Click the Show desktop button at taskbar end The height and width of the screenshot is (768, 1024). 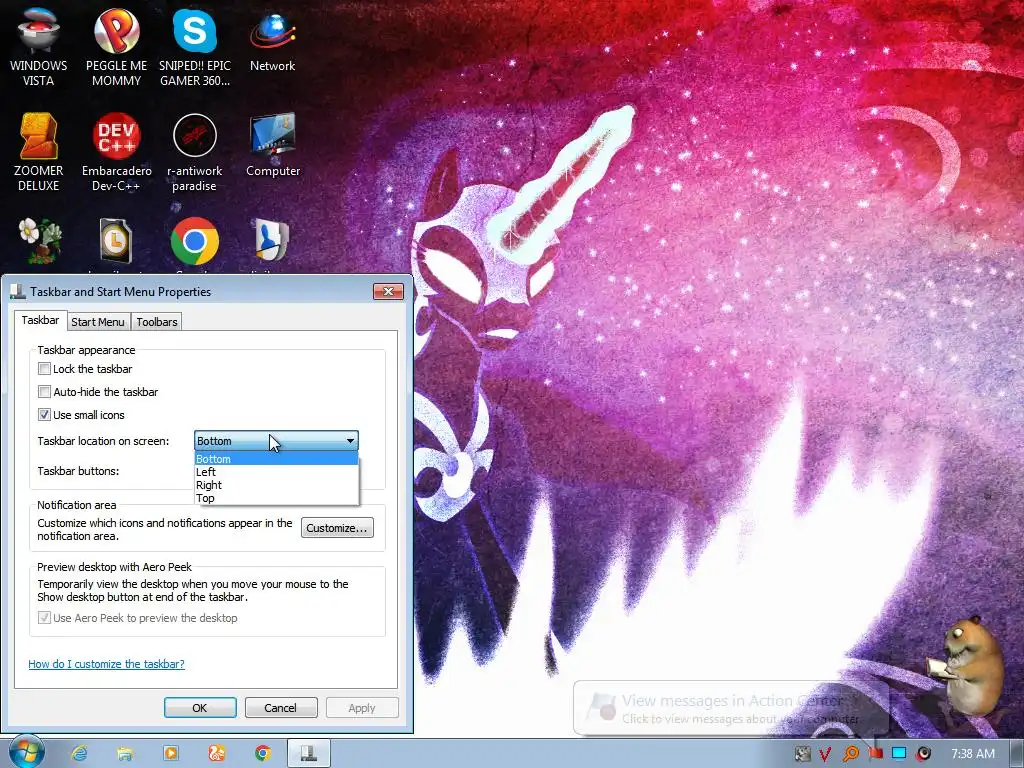[1017, 754]
